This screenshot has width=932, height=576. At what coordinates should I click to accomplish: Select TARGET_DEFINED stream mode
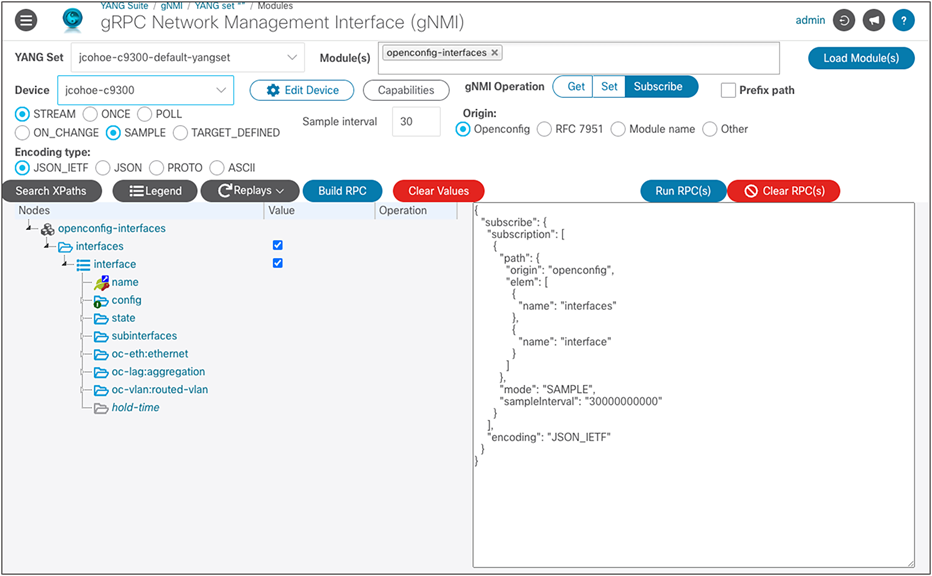tap(180, 133)
